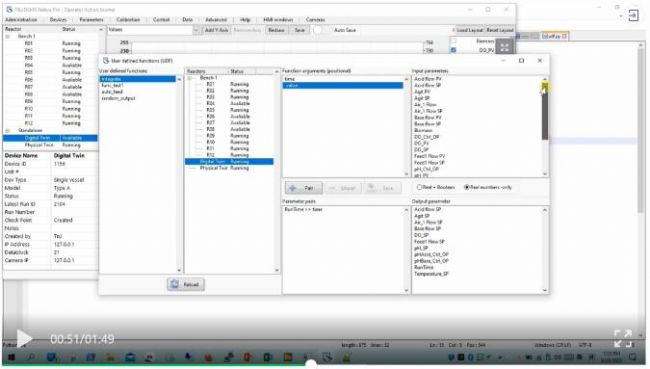Collapse the Standalone group in reactor list
The image size is (650, 369).
tap(7, 131)
